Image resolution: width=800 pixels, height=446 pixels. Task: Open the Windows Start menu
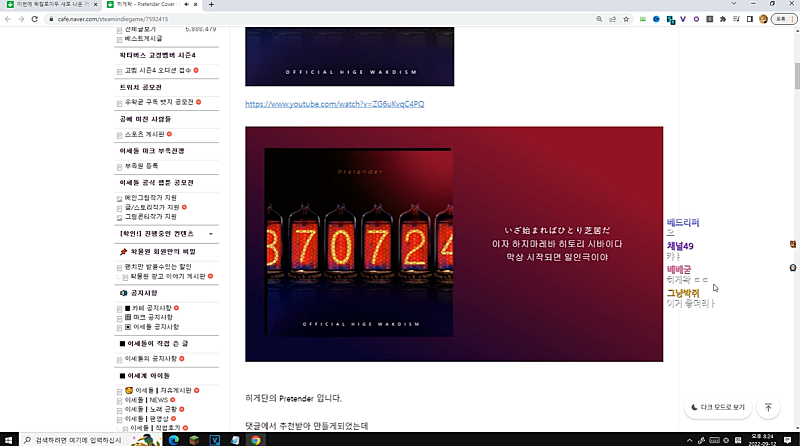[8, 440]
